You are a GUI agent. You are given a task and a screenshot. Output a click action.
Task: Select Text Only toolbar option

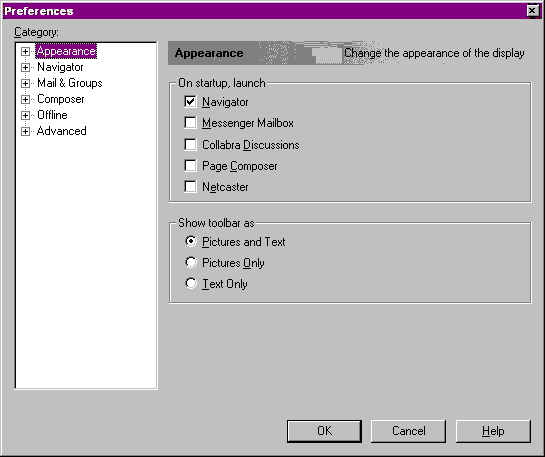click(191, 283)
